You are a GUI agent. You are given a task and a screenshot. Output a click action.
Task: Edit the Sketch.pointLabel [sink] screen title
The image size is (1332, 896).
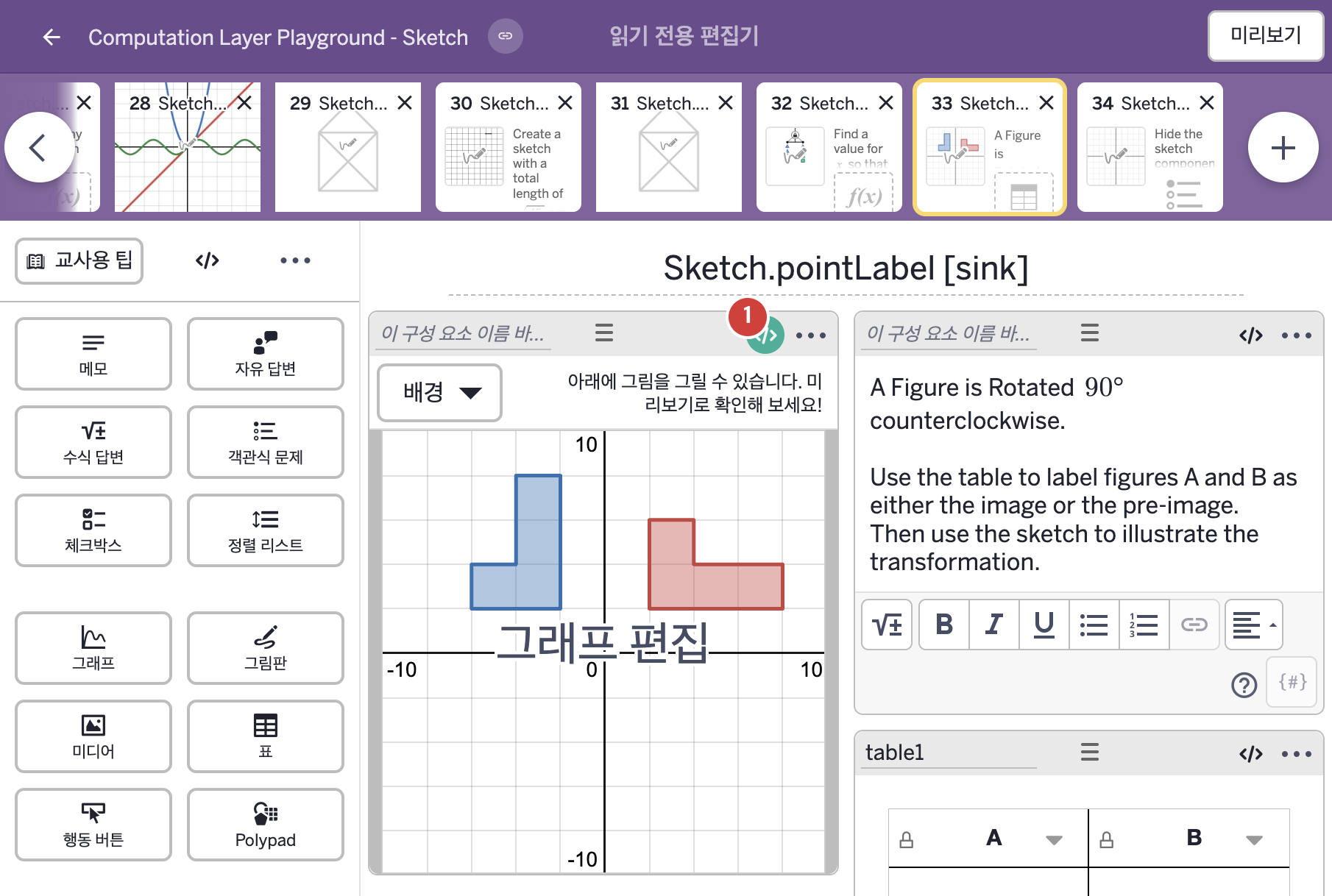click(x=846, y=269)
